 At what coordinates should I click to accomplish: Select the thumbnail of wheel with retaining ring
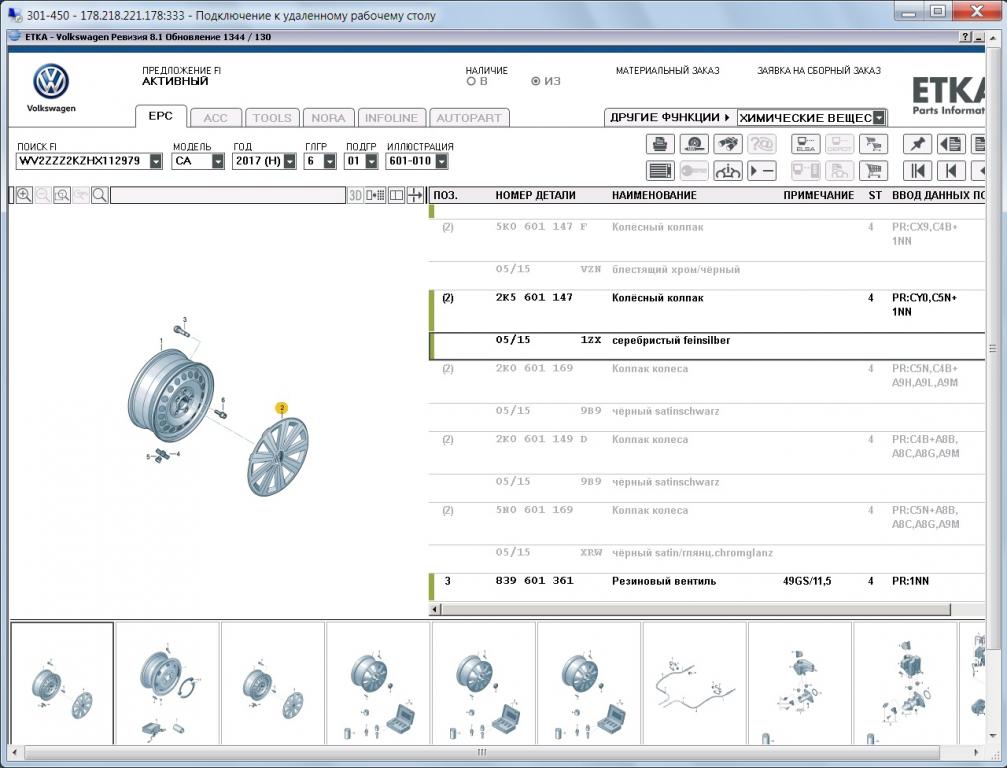pos(168,683)
